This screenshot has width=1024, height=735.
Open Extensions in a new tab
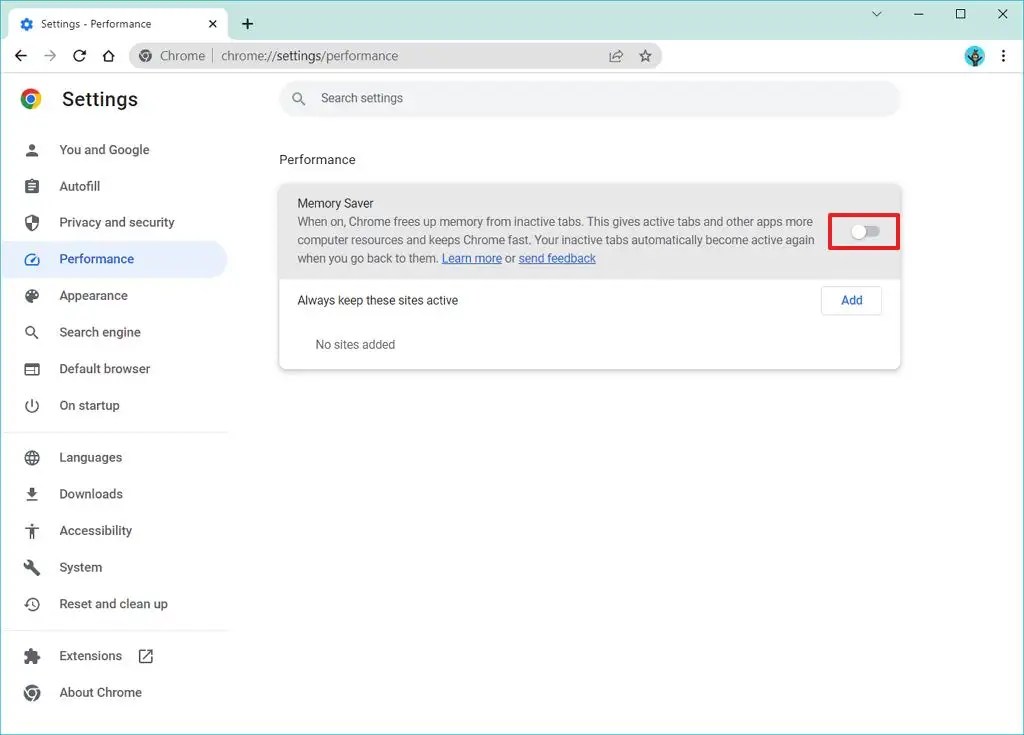[x=90, y=655]
